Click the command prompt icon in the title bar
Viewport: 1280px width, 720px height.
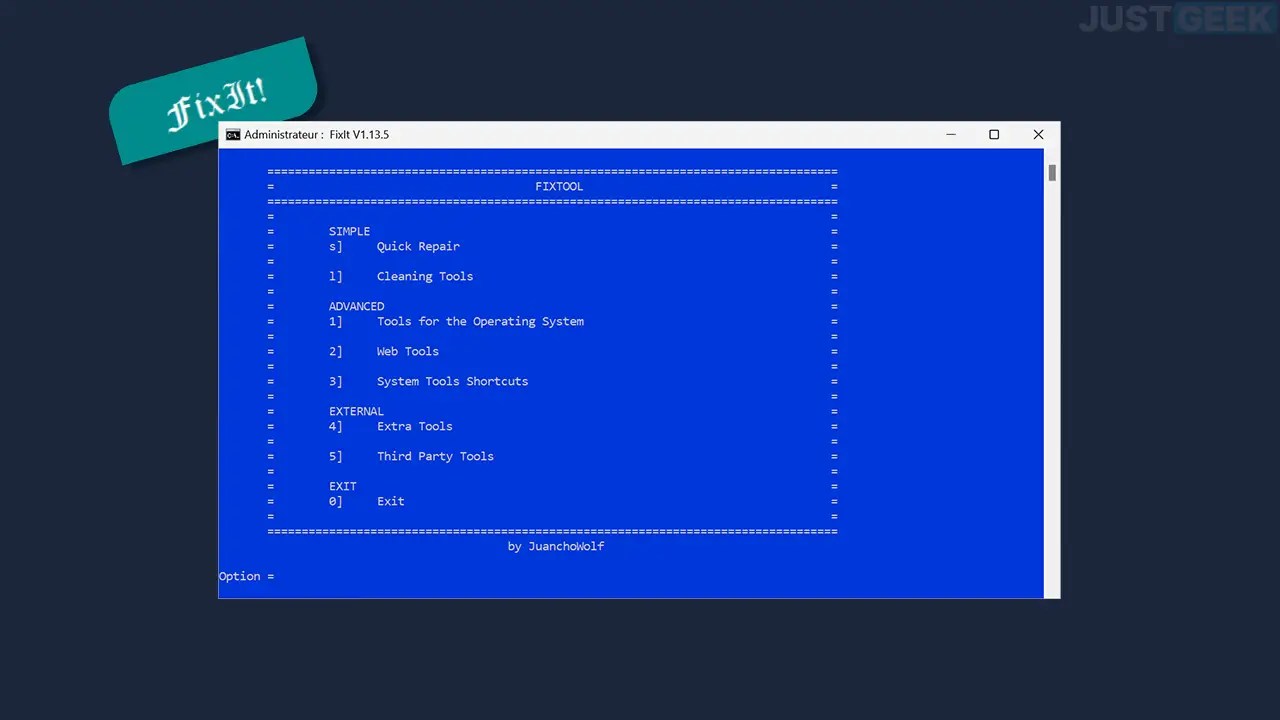233,134
